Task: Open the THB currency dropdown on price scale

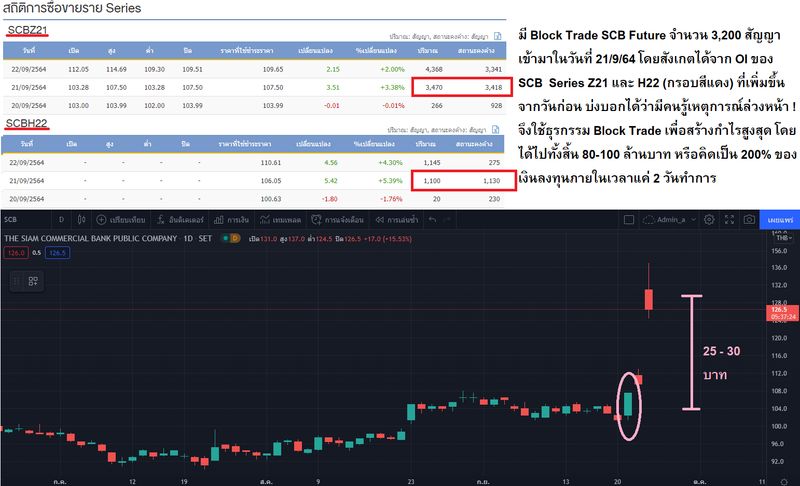Action: click(x=784, y=238)
